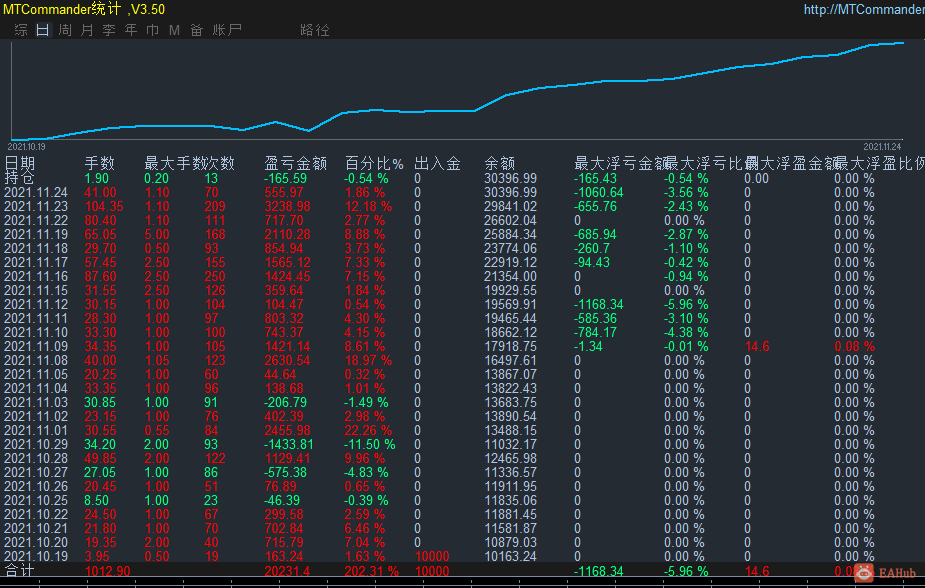
Task: Click the 路径 path button
Action: point(314,30)
